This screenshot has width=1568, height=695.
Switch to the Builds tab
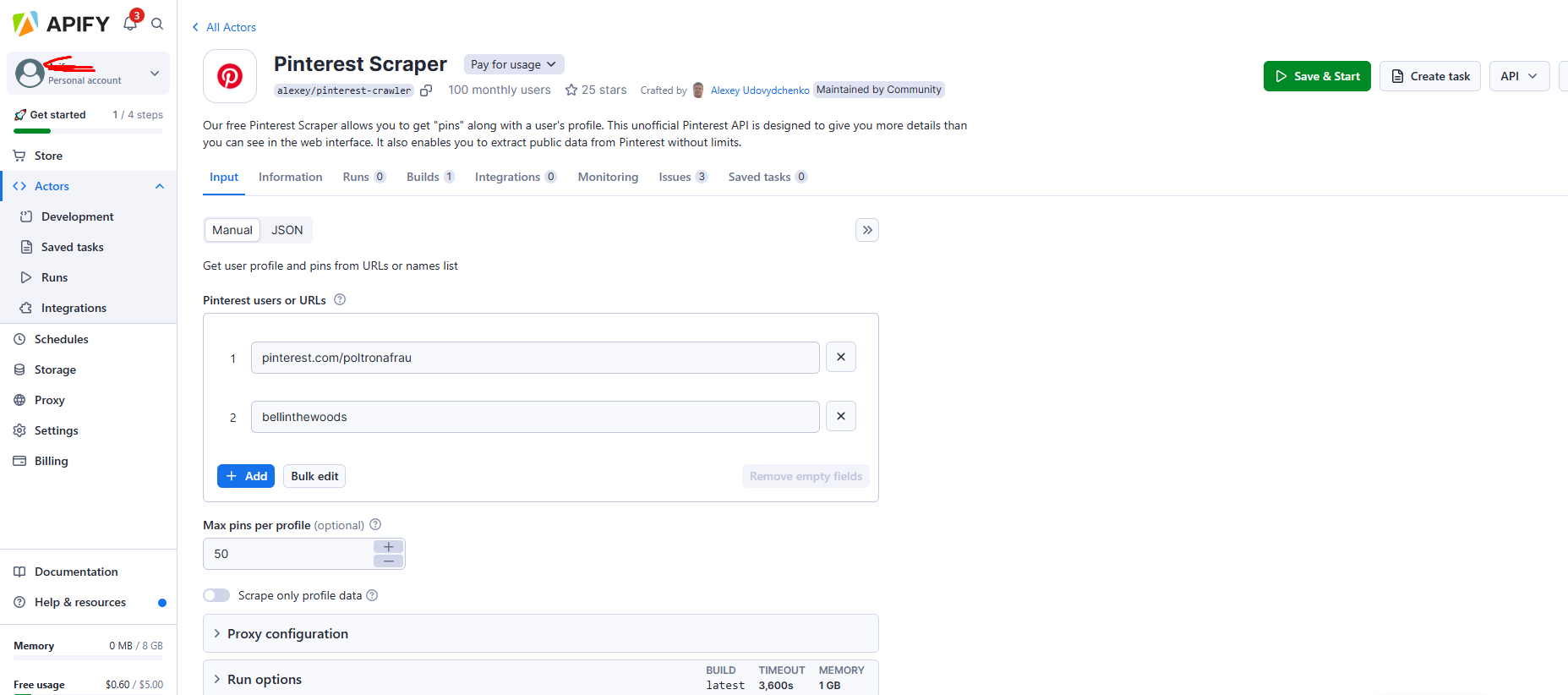430,177
